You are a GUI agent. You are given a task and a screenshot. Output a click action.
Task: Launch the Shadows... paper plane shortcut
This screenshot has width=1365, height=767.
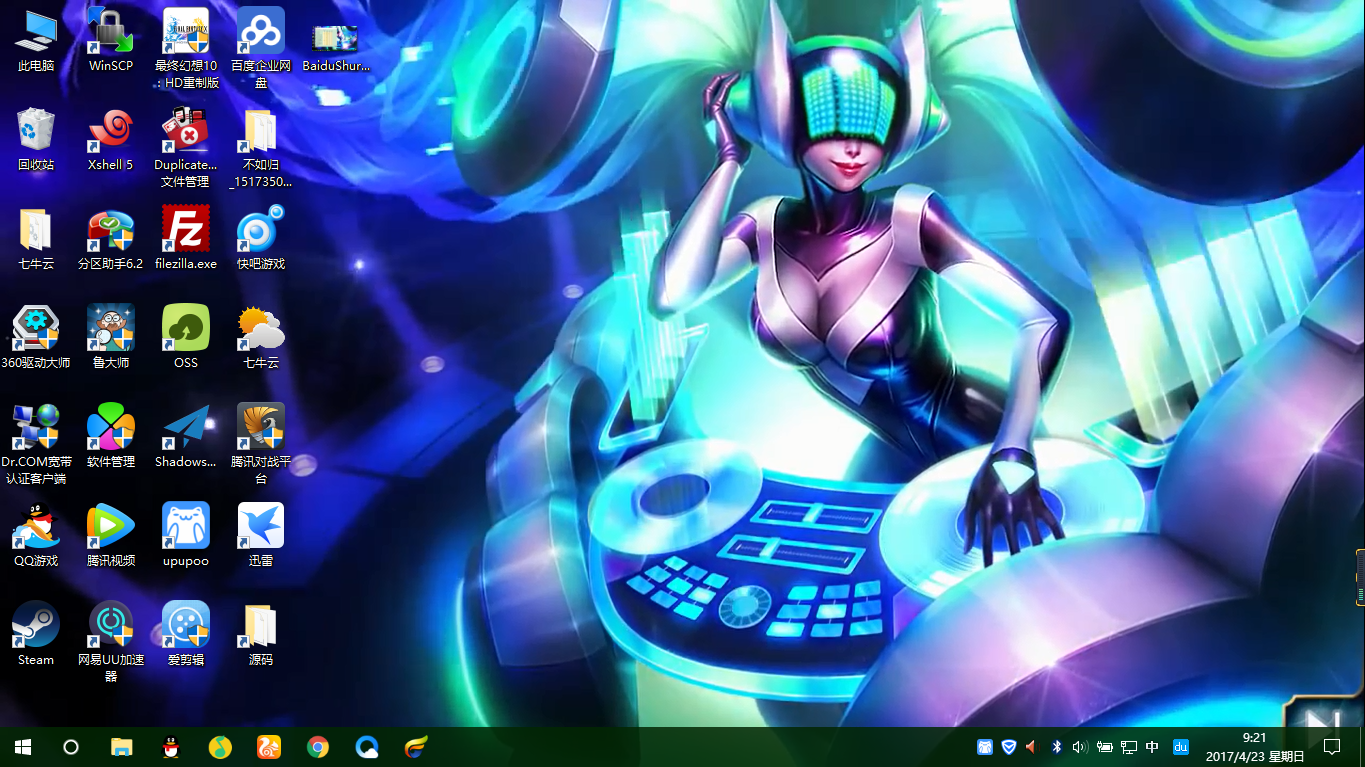[x=186, y=437]
